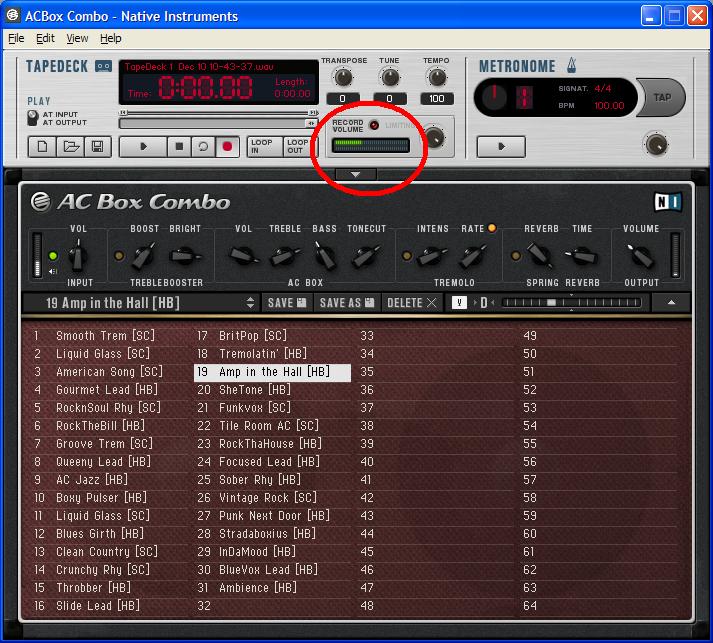713x643 pixels.
Task: Click the Record Volume knob
Action: [x=434, y=137]
